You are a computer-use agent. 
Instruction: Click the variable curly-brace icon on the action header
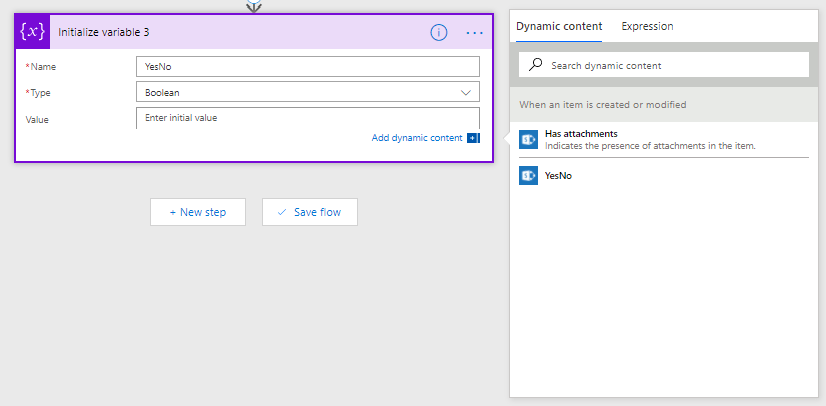pyautogui.click(x=33, y=32)
